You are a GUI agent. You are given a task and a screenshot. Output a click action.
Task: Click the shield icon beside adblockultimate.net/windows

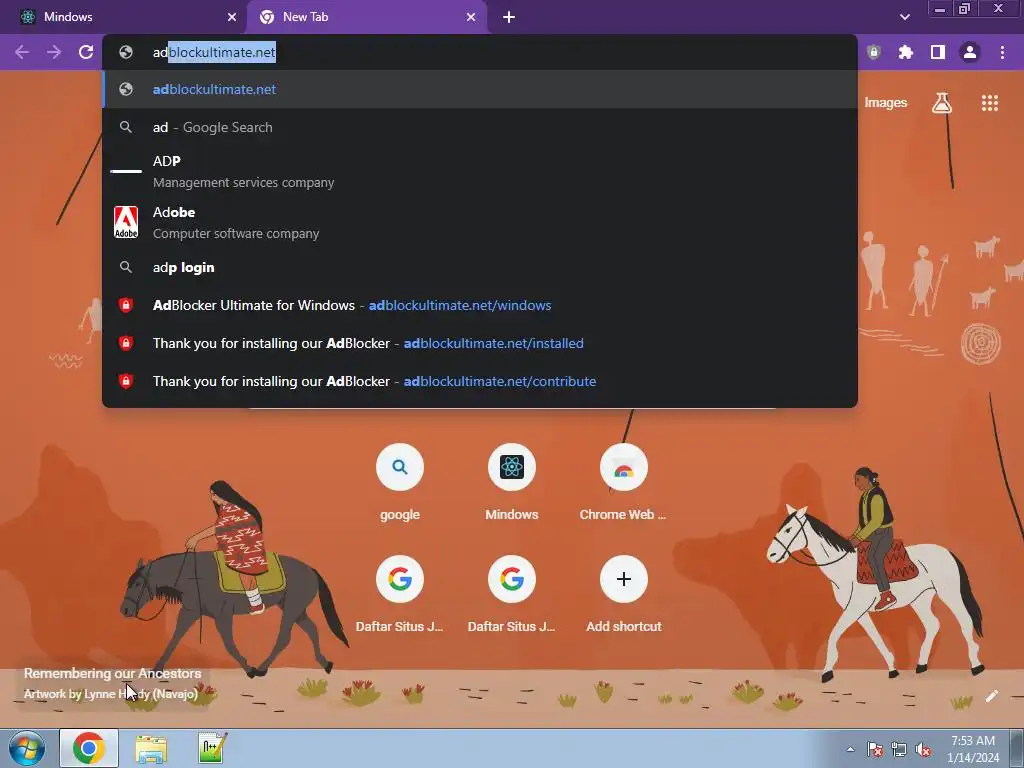(x=126, y=305)
